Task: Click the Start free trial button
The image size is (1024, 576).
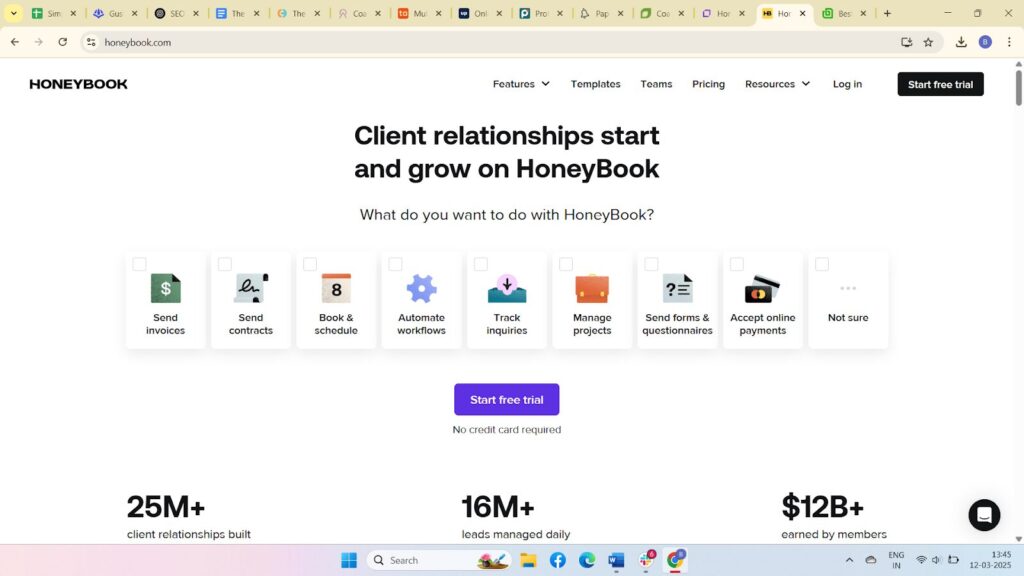Action: 506,399
